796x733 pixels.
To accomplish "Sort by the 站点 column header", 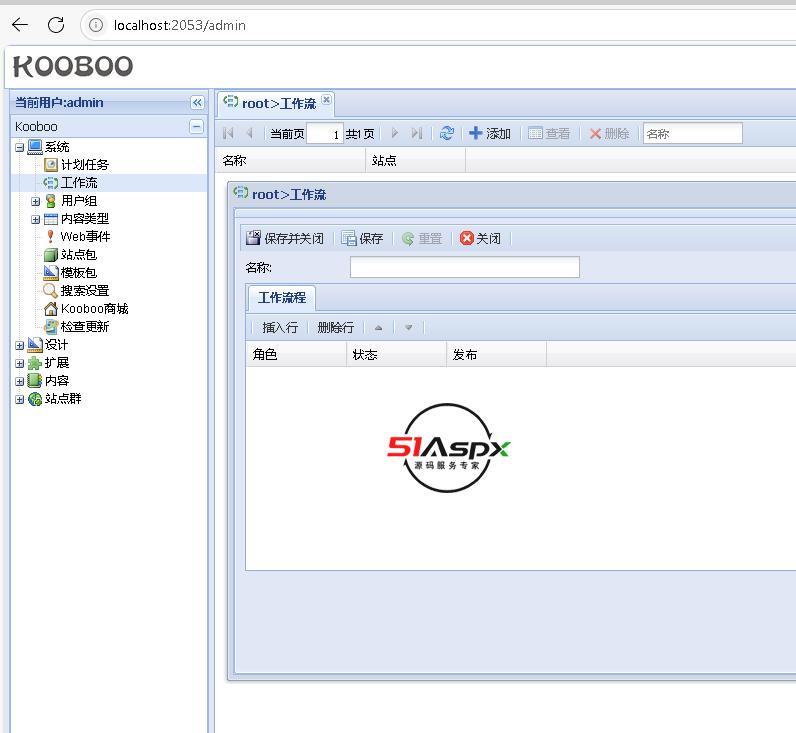I will click(415, 161).
